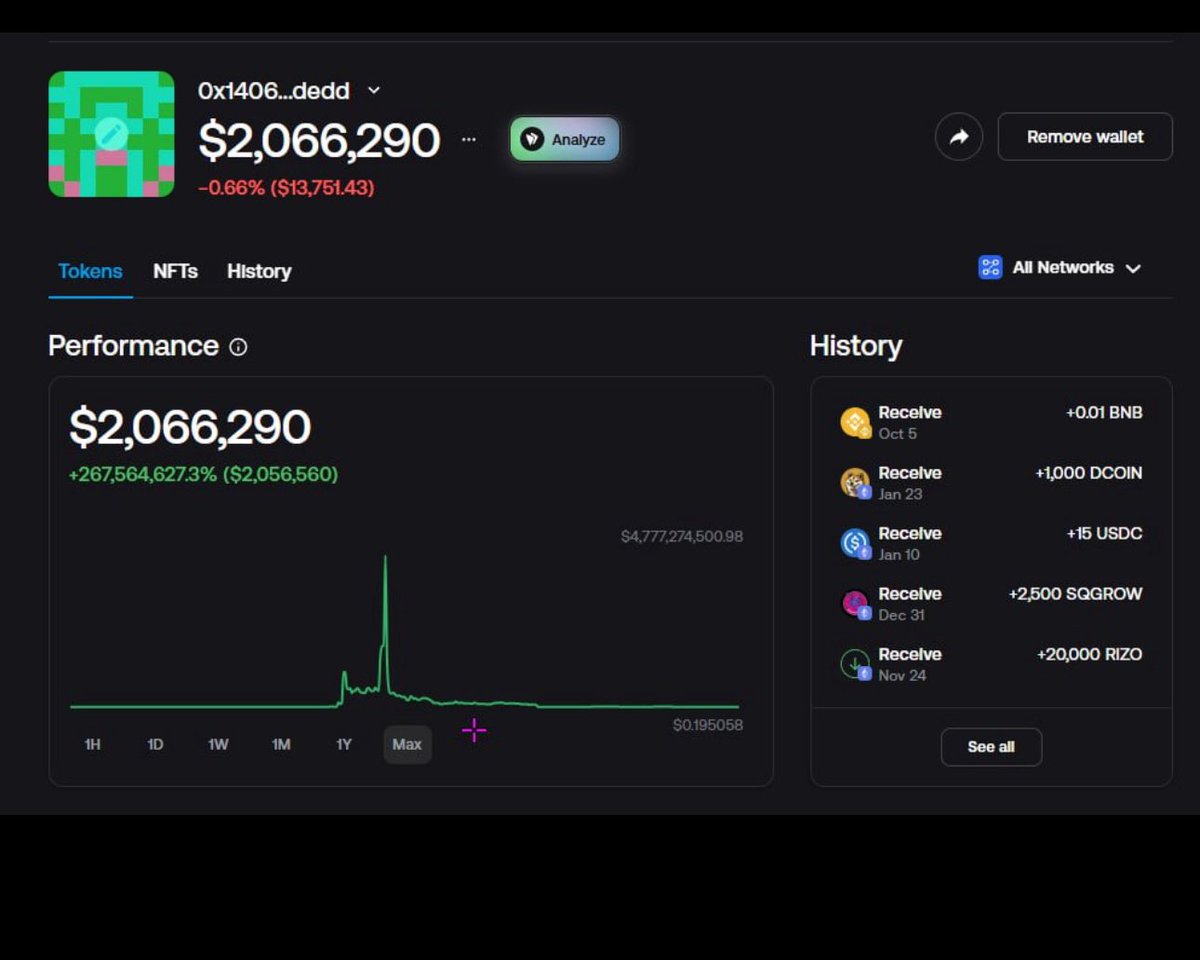Click Remove wallet
The height and width of the screenshot is (960, 1200).
point(1084,136)
